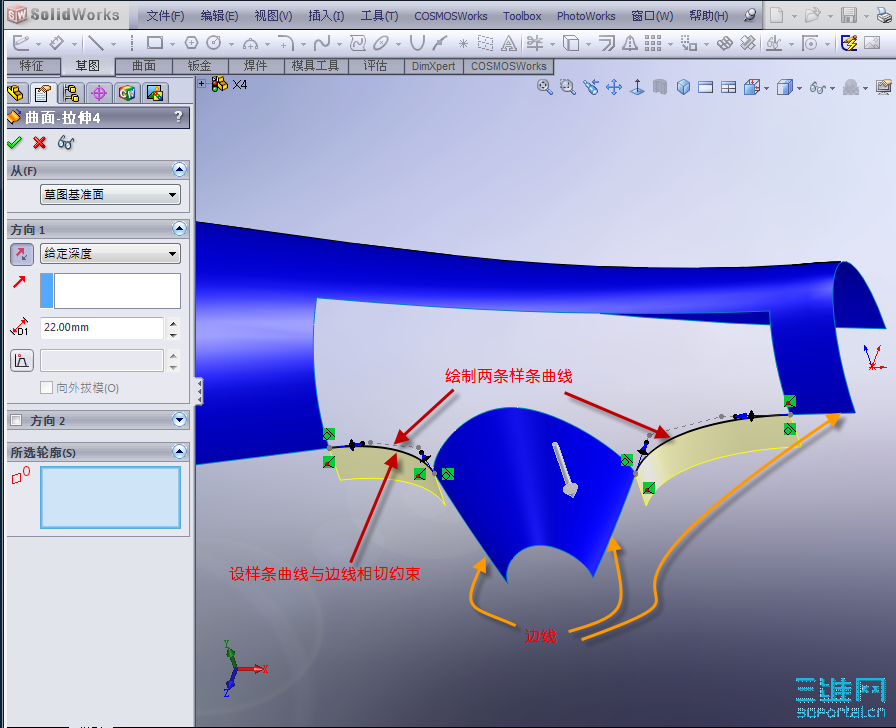The image size is (896, 728).
Task: Click the Zoom to Area icon
Action: (x=567, y=87)
